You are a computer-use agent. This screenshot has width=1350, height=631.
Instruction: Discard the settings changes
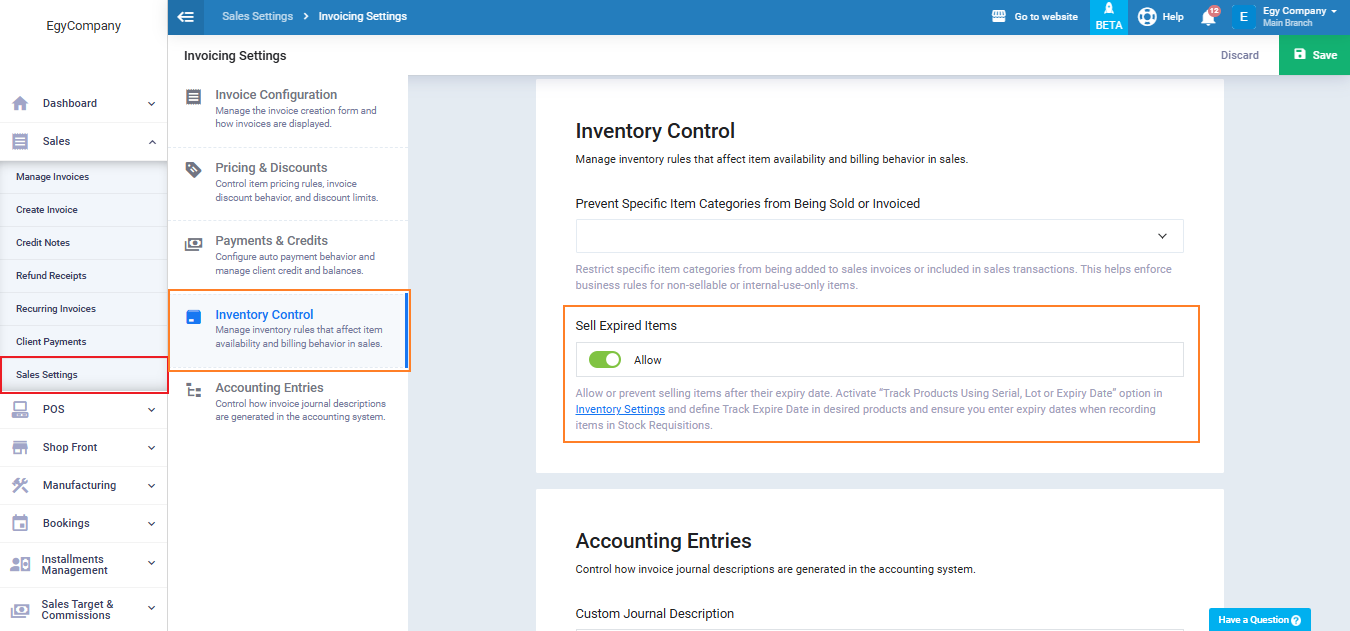[x=1239, y=55]
